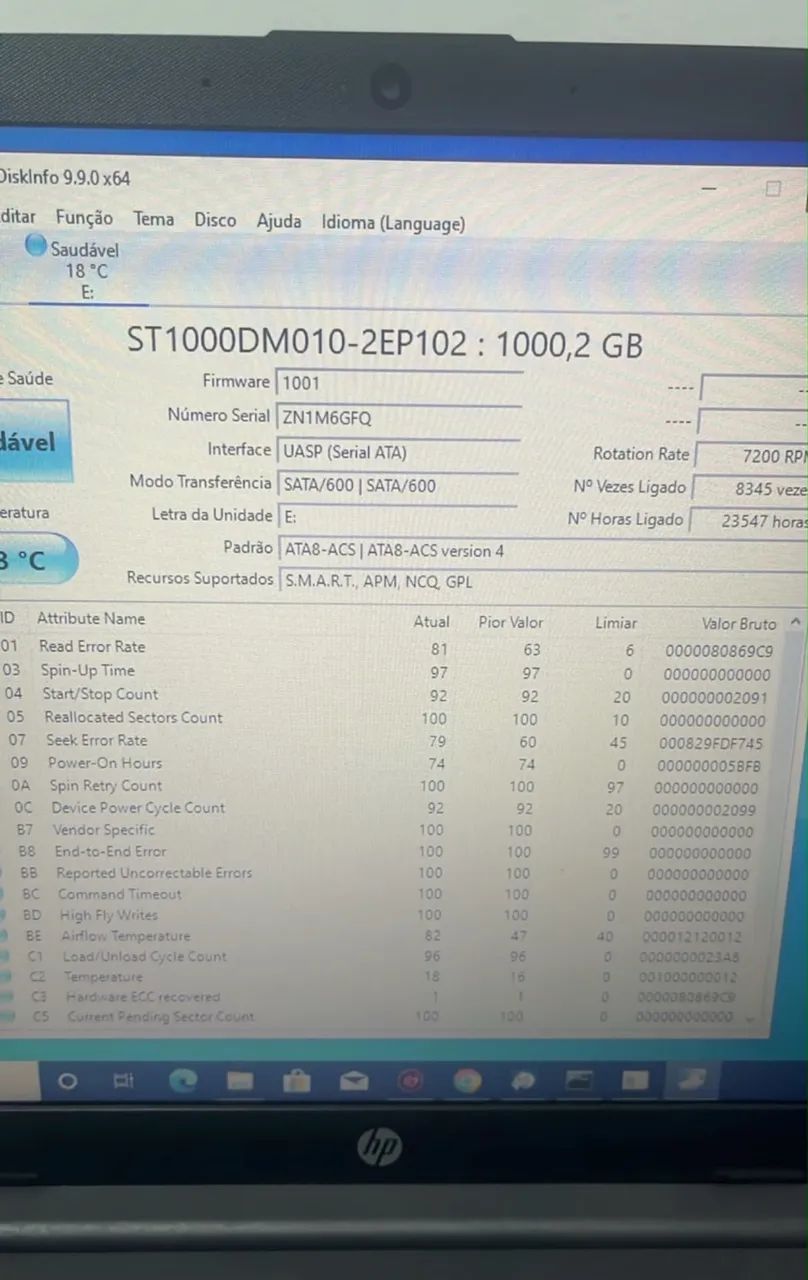Launch Microsoft Edge from the taskbar
This screenshot has height=1280, width=808.
pyautogui.click(x=183, y=1081)
